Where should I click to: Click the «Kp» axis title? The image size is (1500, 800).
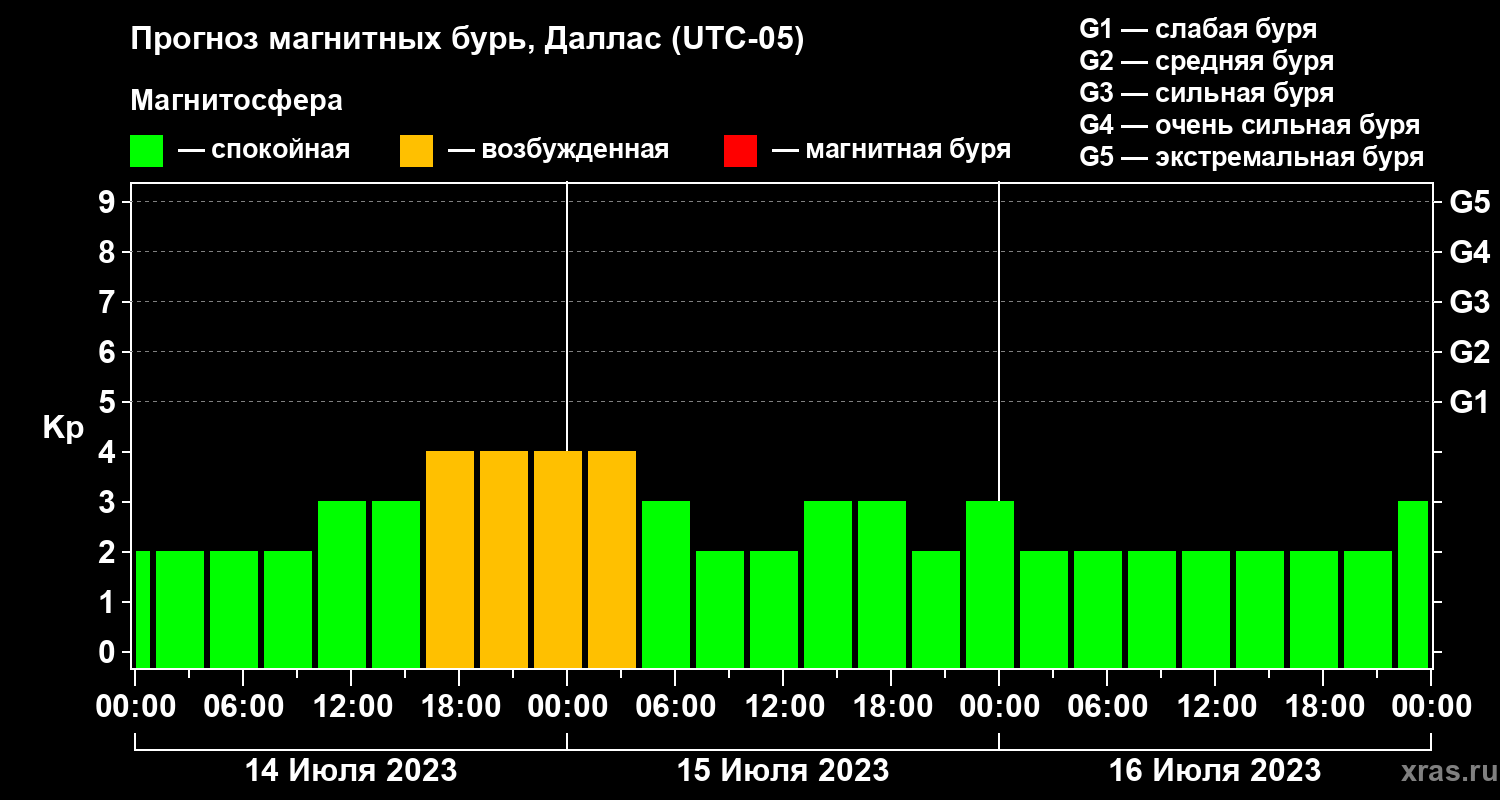(x=63, y=428)
